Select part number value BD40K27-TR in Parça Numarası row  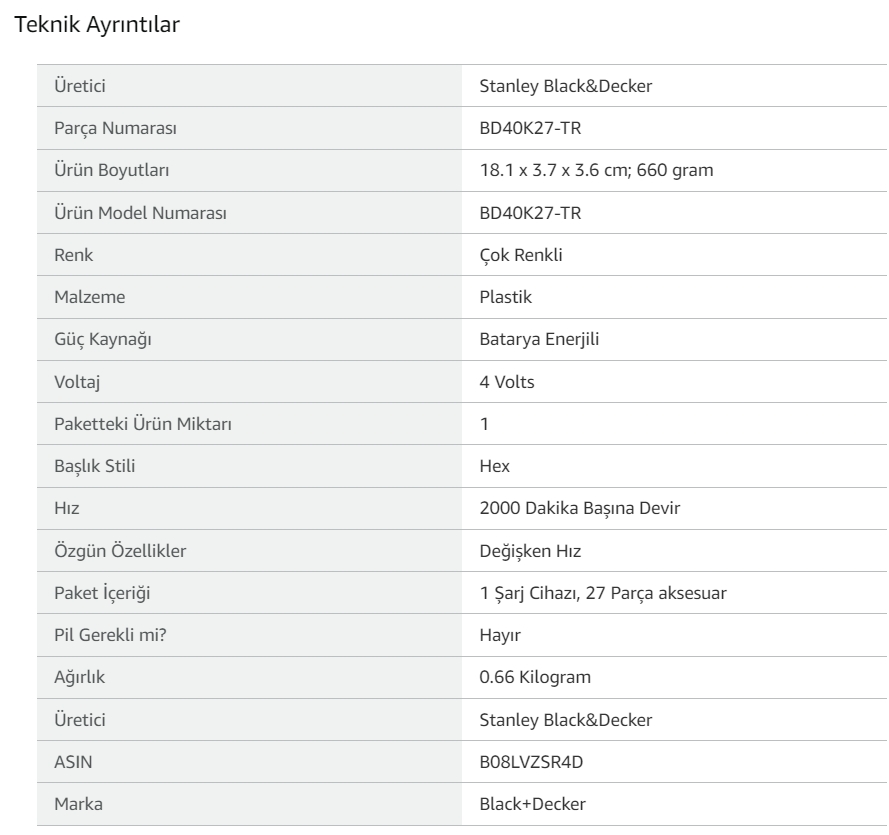[x=530, y=128]
